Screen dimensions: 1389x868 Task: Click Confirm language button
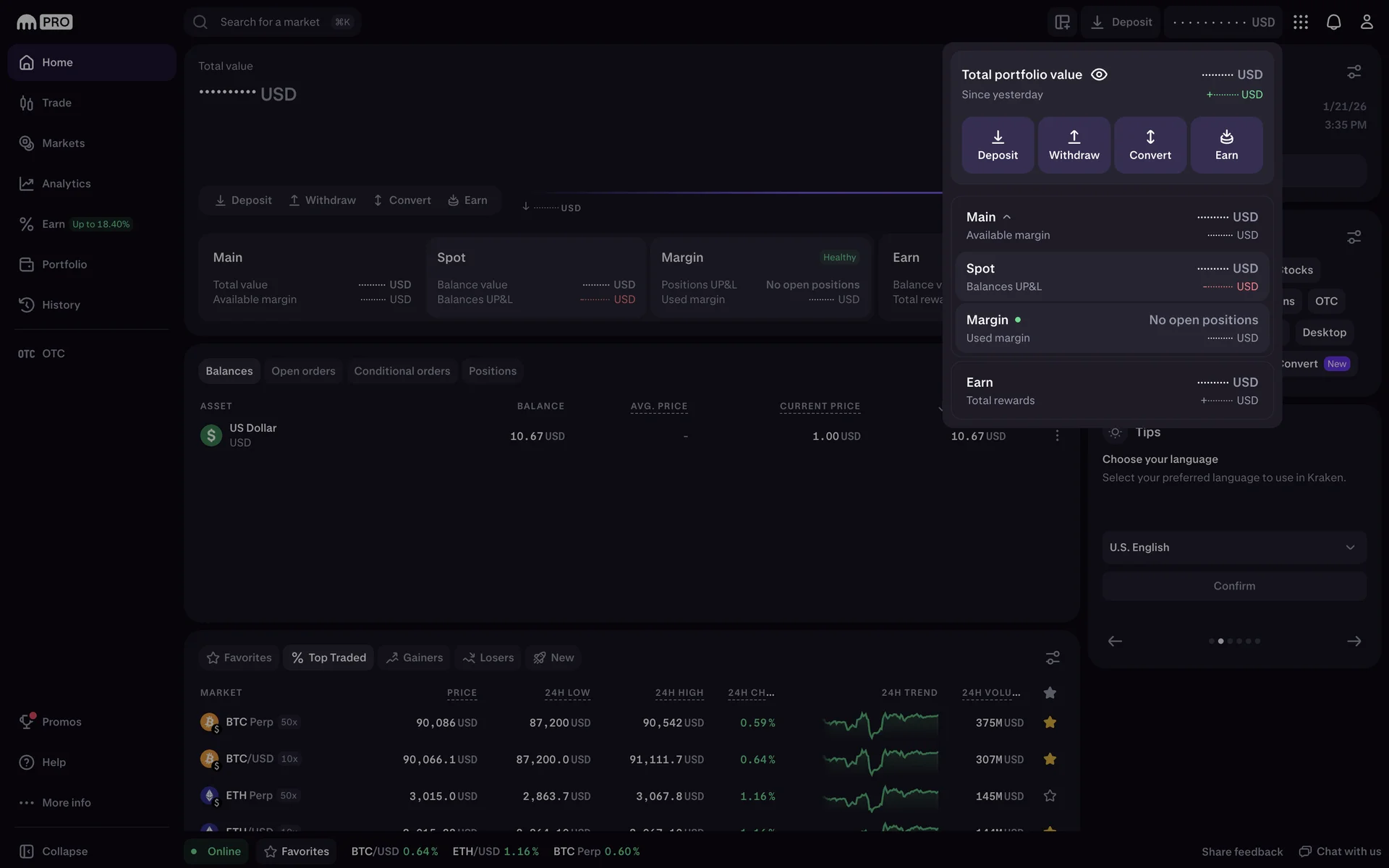pos(1234,586)
